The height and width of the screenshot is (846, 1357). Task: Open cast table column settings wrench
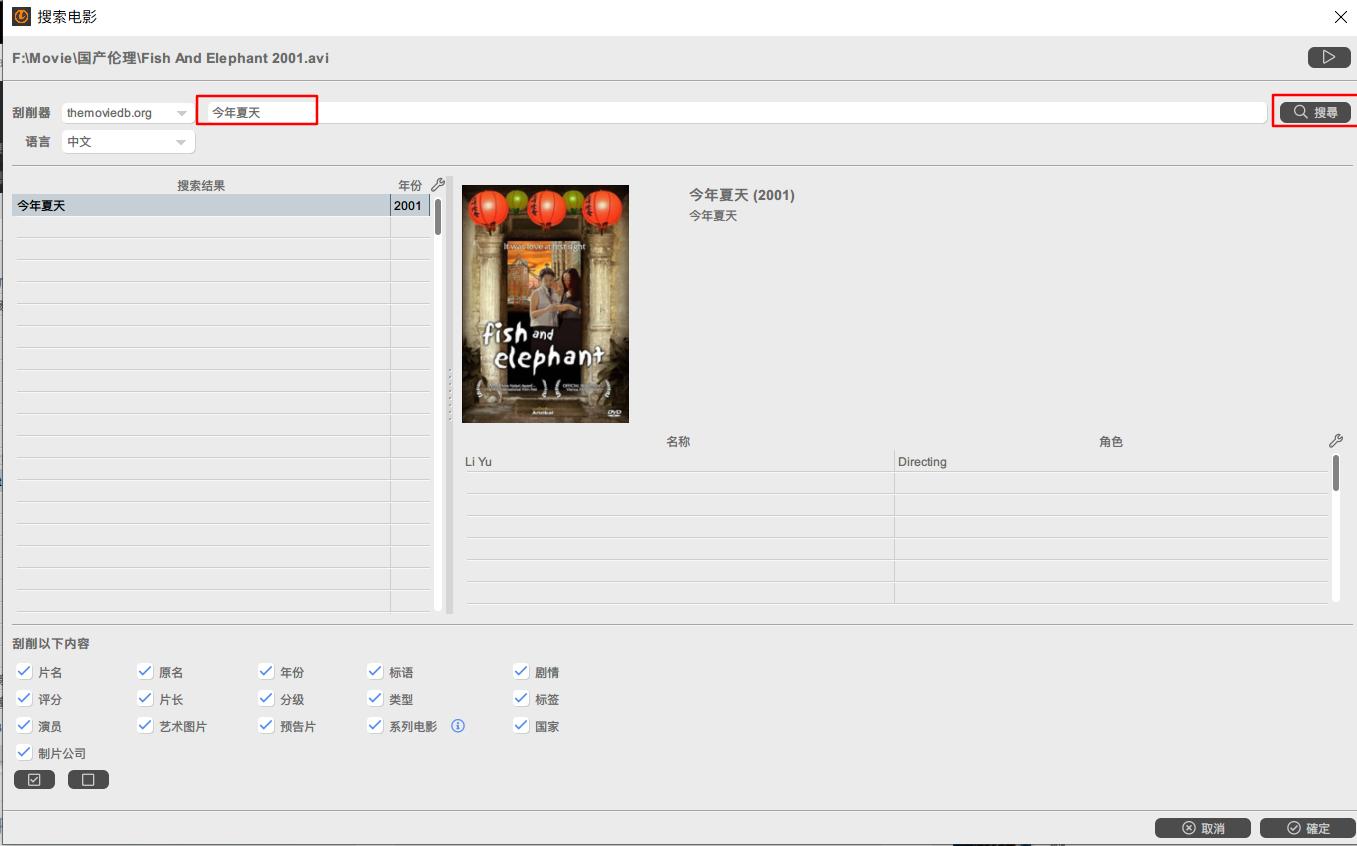pyautogui.click(x=1335, y=441)
